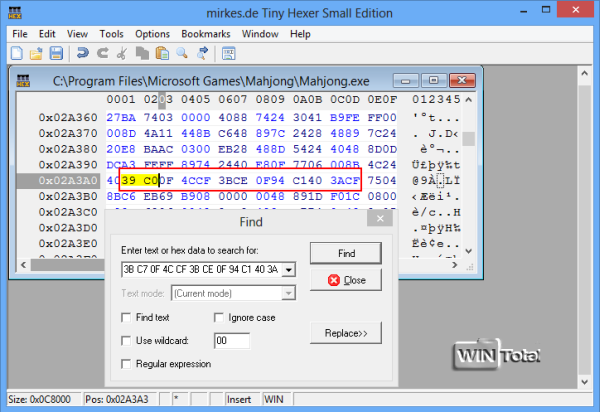Click the wildcard value field showing 00
This screenshot has width=600, height=412.
click(x=232, y=340)
